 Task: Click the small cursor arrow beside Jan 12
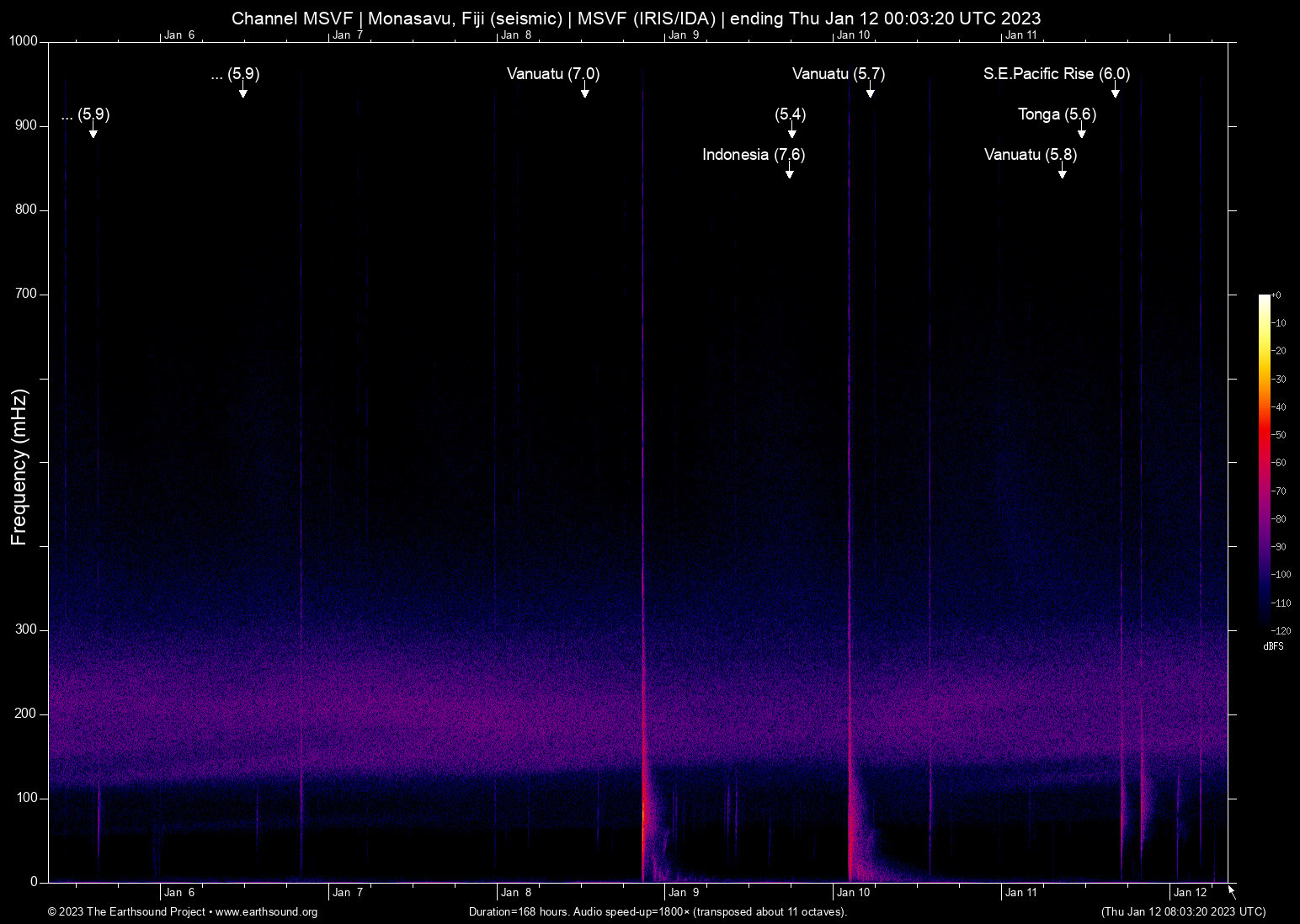click(x=1232, y=891)
